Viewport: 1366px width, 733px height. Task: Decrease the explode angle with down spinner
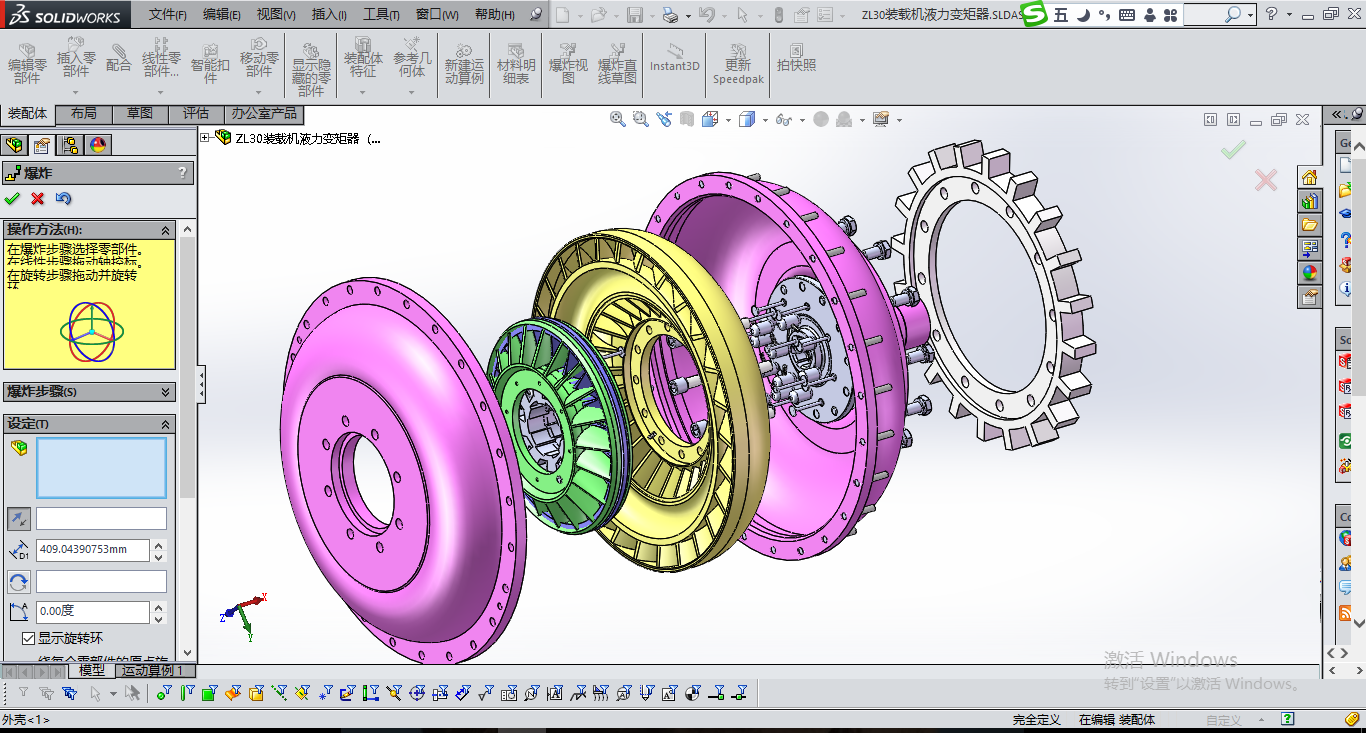pos(159,618)
